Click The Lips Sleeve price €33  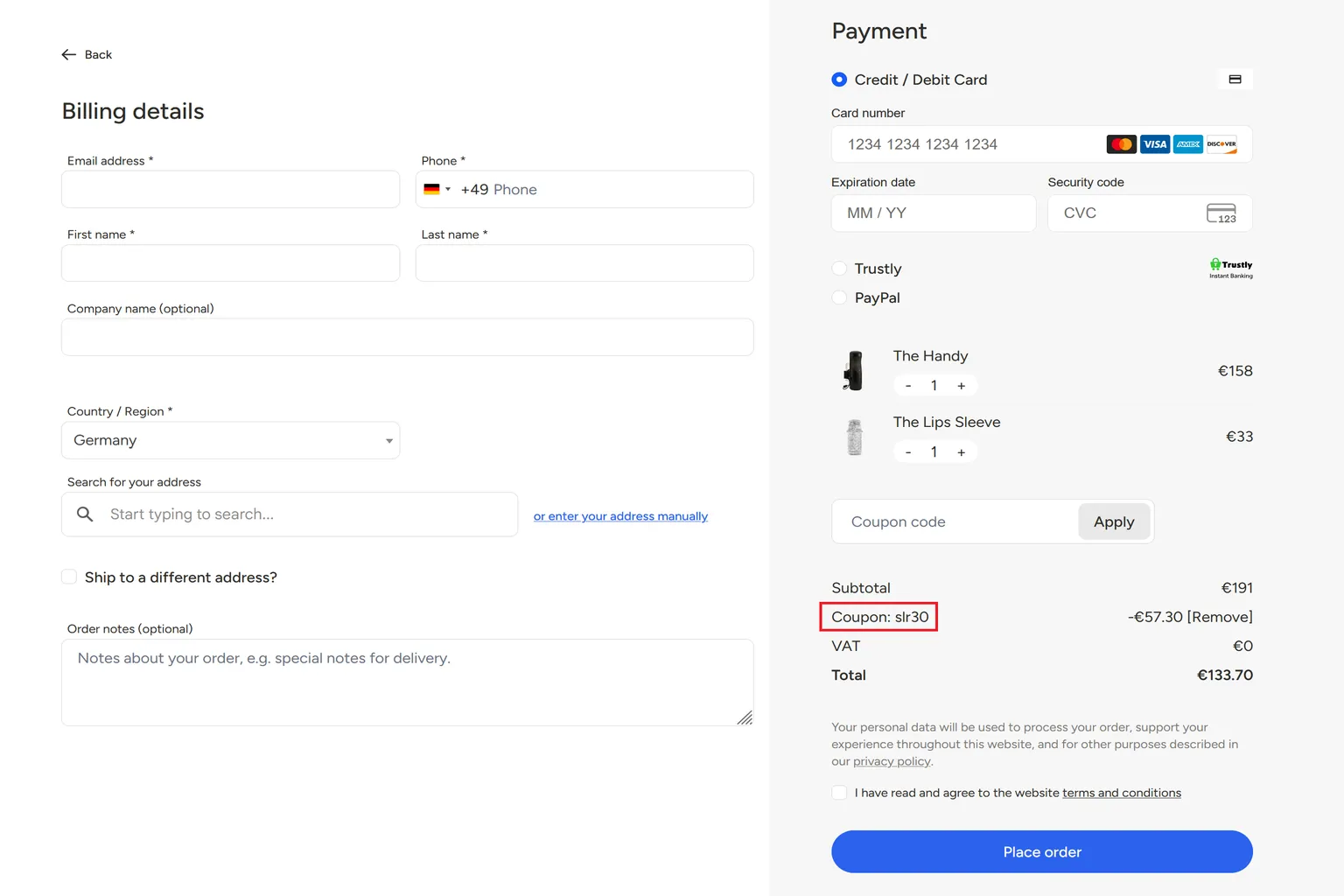coord(1239,437)
